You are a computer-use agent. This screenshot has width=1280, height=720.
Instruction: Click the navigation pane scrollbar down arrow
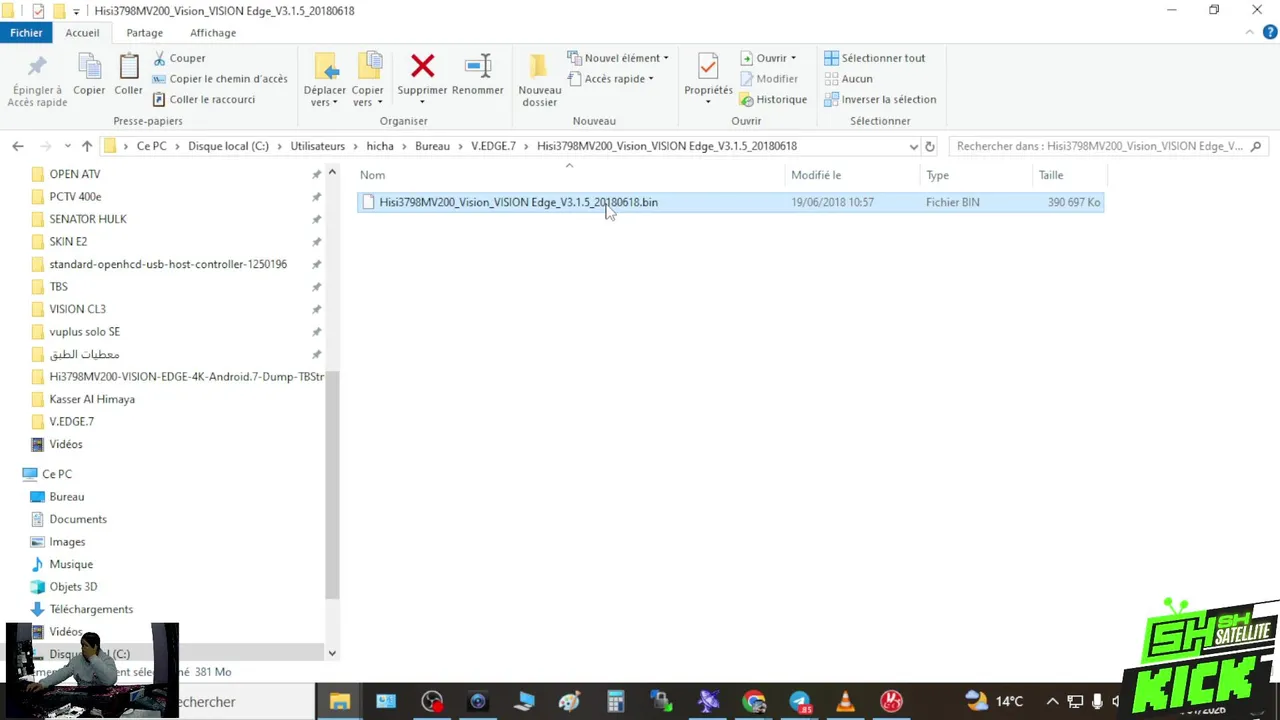pyautogui.click(x=332, y=653)
